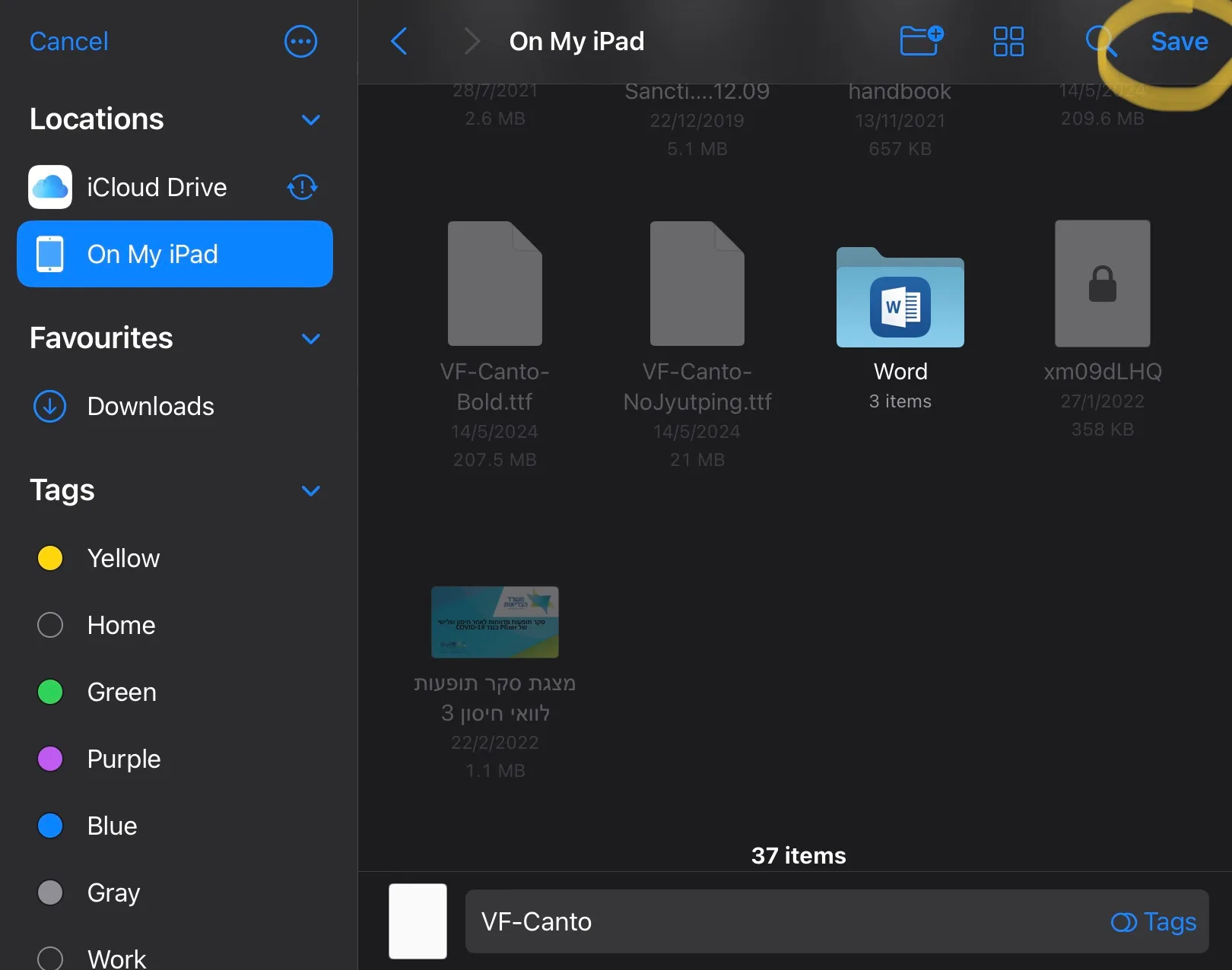
Task: Collapse the Favourites section
Action: click(310, 338)
